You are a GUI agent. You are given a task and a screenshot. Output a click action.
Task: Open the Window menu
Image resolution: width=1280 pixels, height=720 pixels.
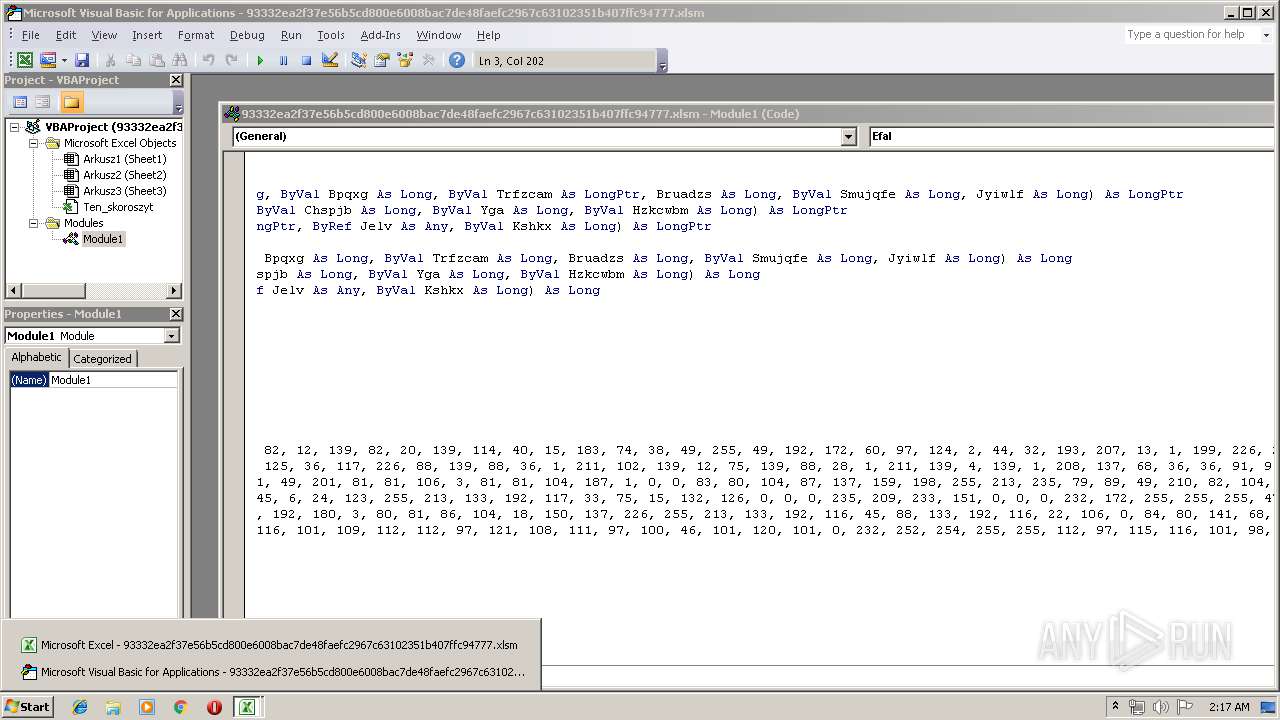tap(439, 35)
